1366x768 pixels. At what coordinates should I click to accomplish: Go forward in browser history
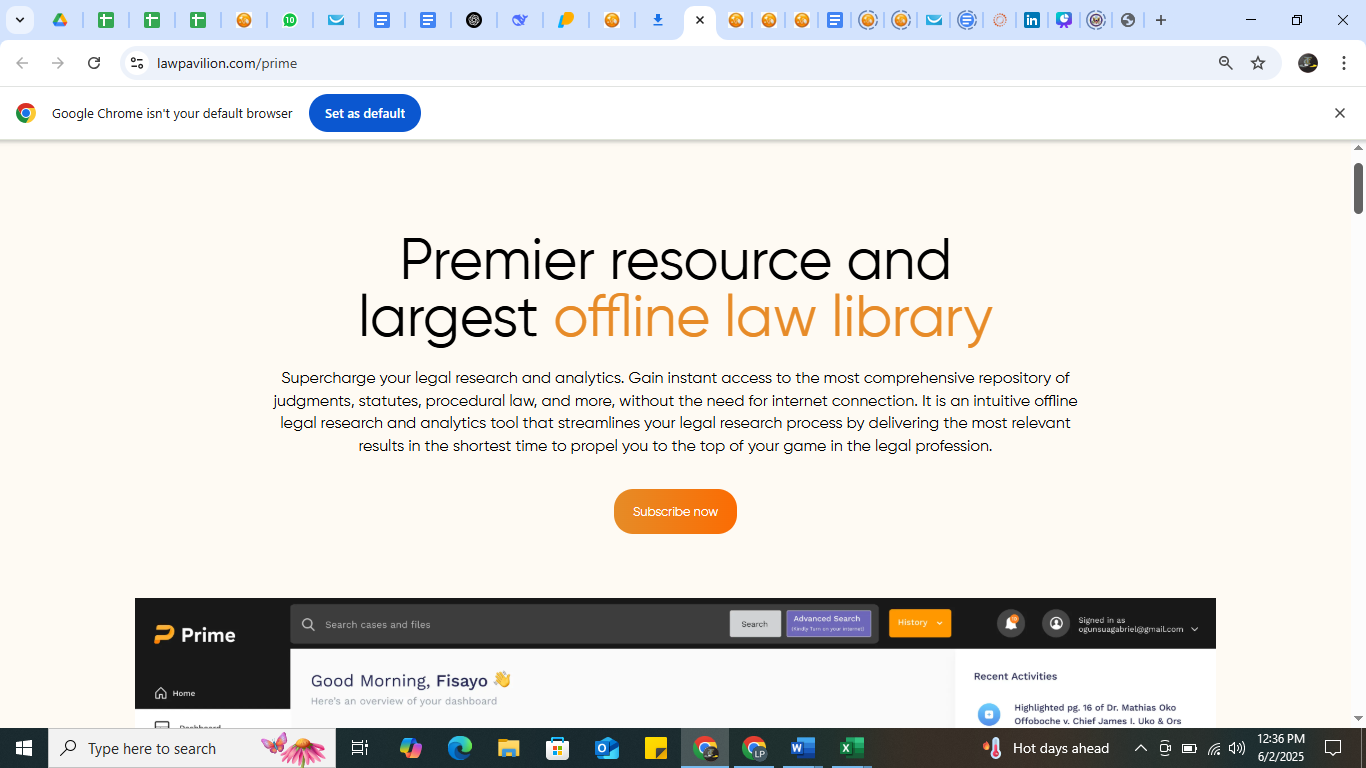click(58, 63)
